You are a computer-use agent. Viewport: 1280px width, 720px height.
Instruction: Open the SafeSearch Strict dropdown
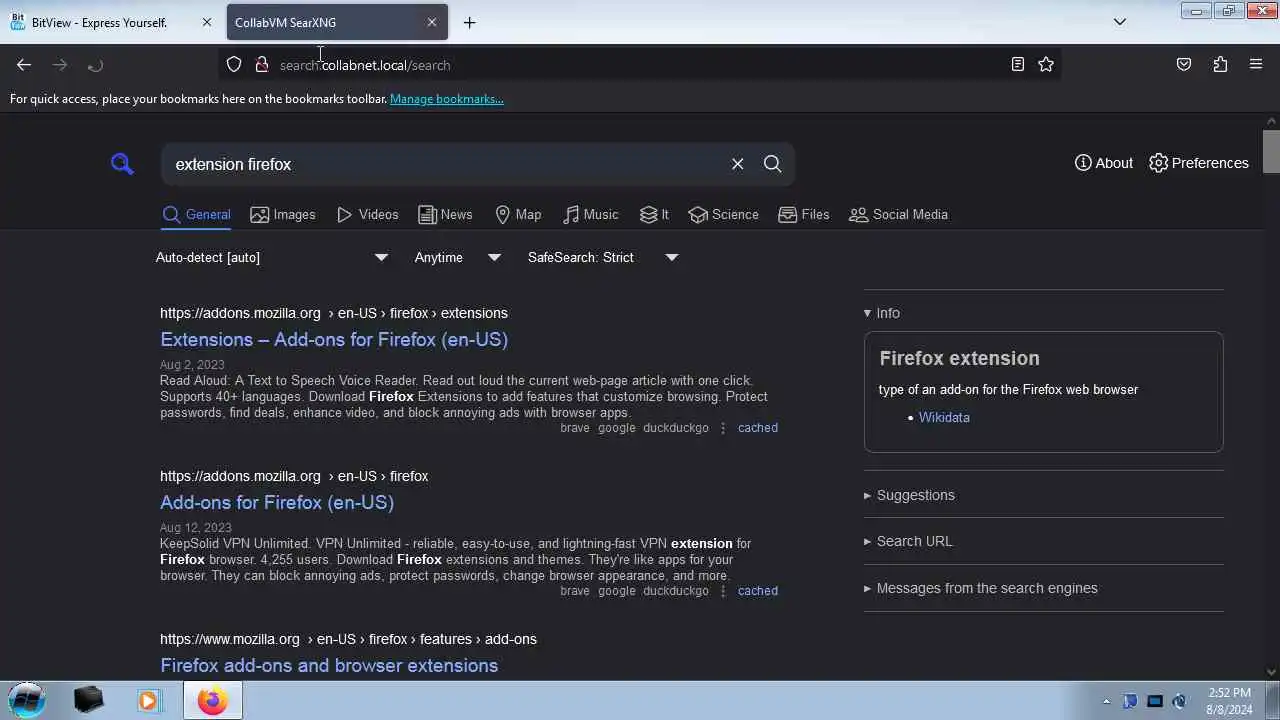pos(603,257)
